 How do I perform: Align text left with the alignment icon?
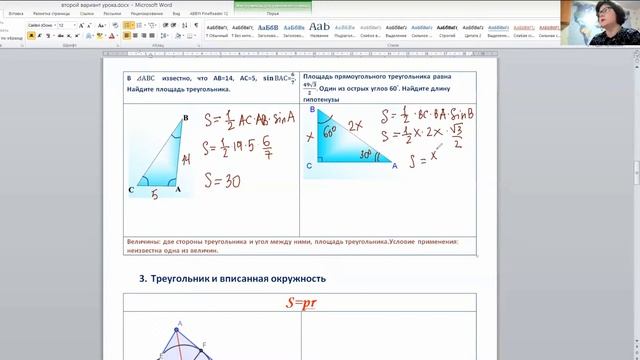(127, 36)
